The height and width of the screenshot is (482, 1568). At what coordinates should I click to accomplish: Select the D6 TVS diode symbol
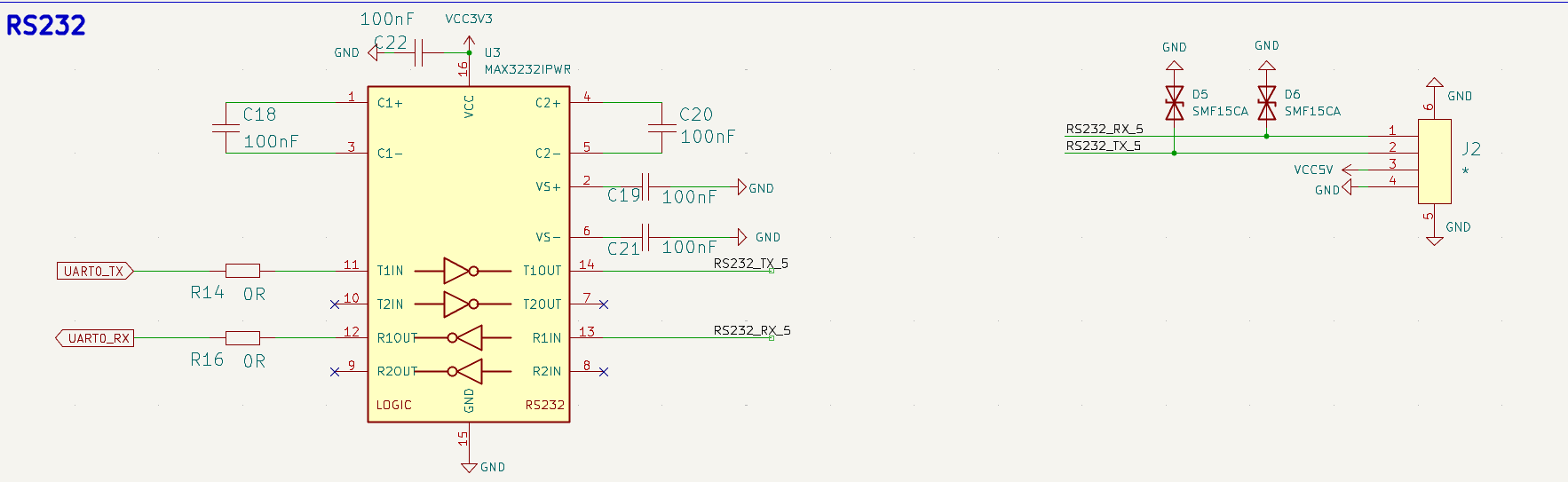1267,103
